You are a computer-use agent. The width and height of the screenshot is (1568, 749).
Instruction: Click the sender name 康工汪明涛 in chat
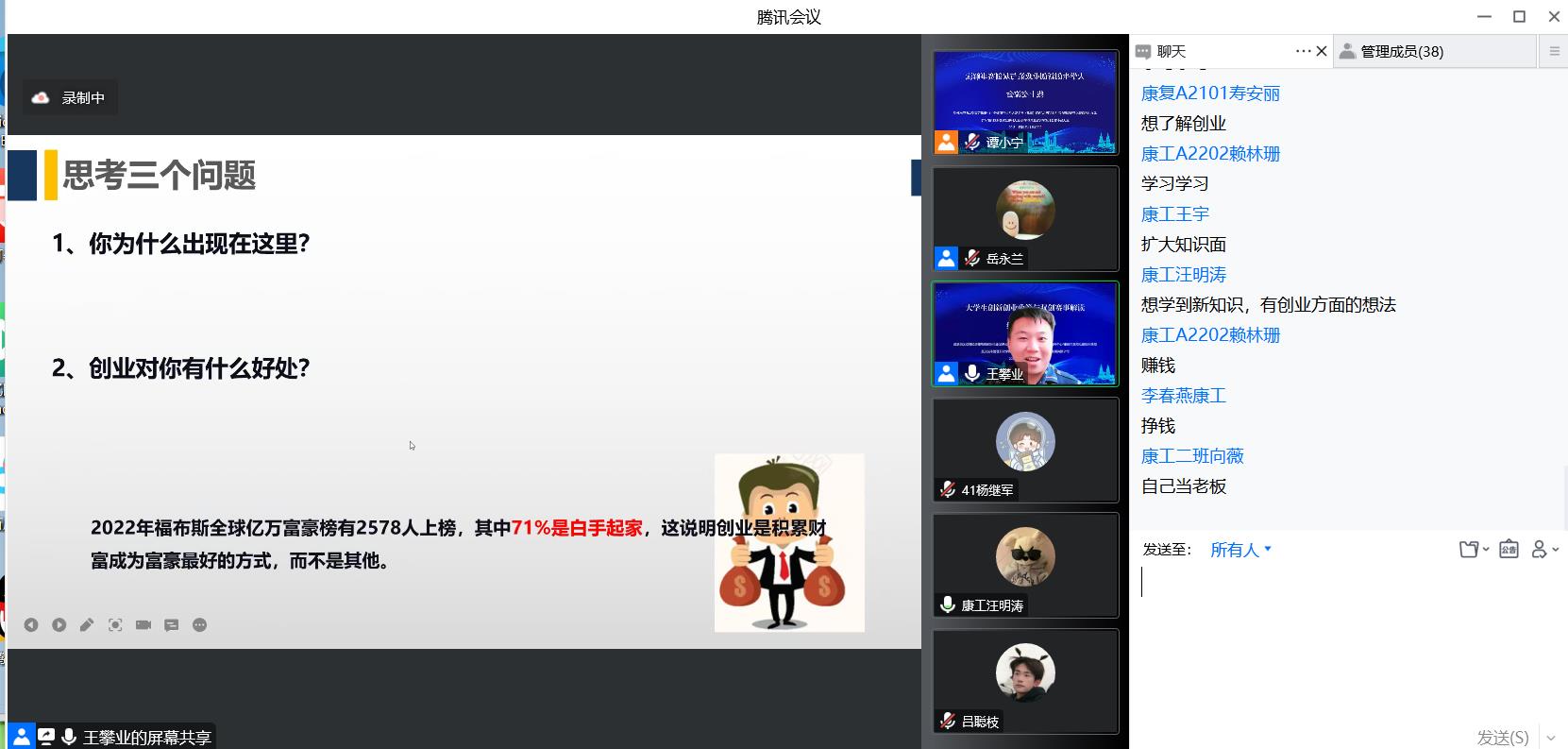click(1183, 275)
